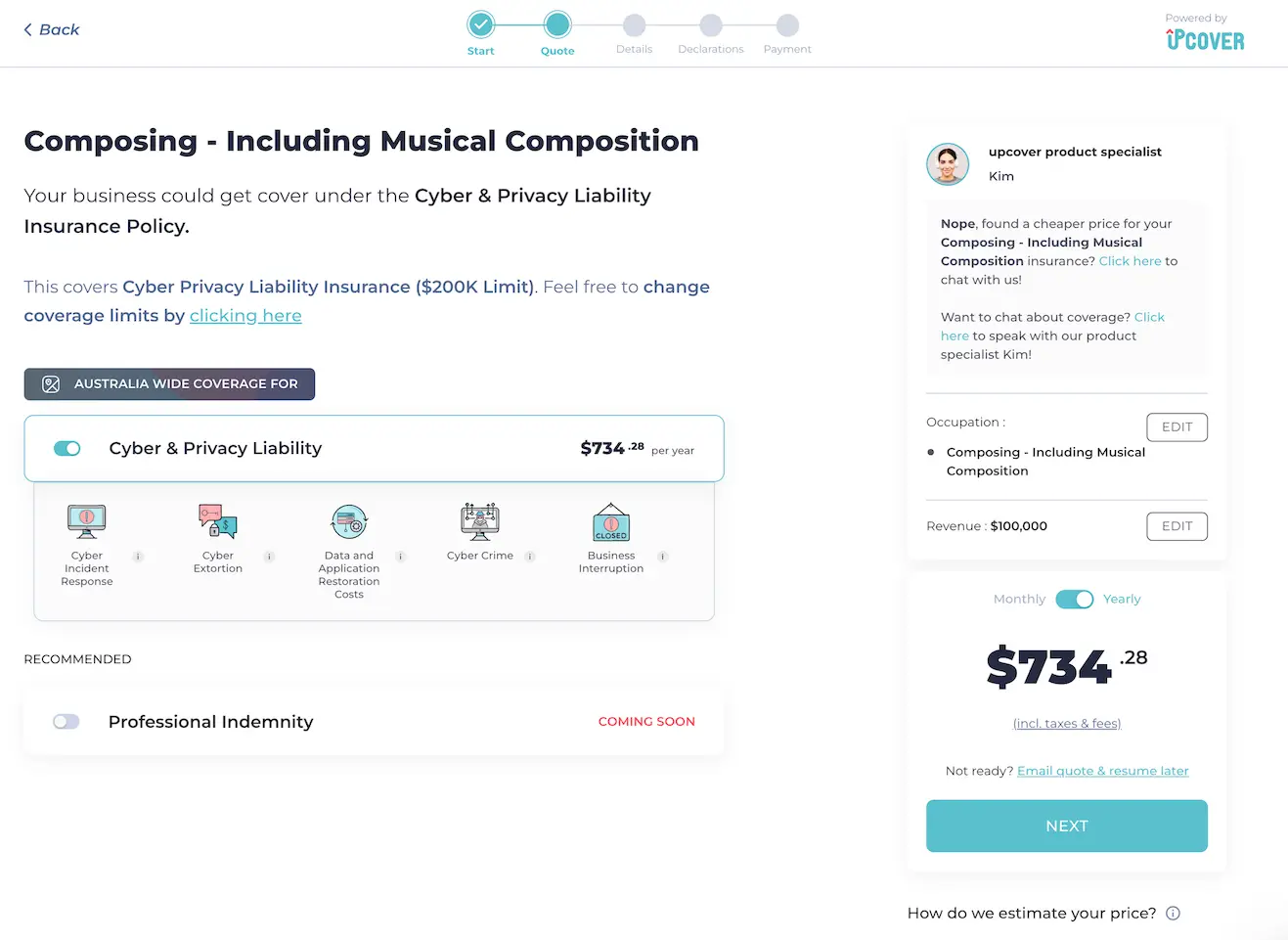Screen dimensions: 1288x940
Task: Jump to the Details step
Action: click(x=634, y=25)
